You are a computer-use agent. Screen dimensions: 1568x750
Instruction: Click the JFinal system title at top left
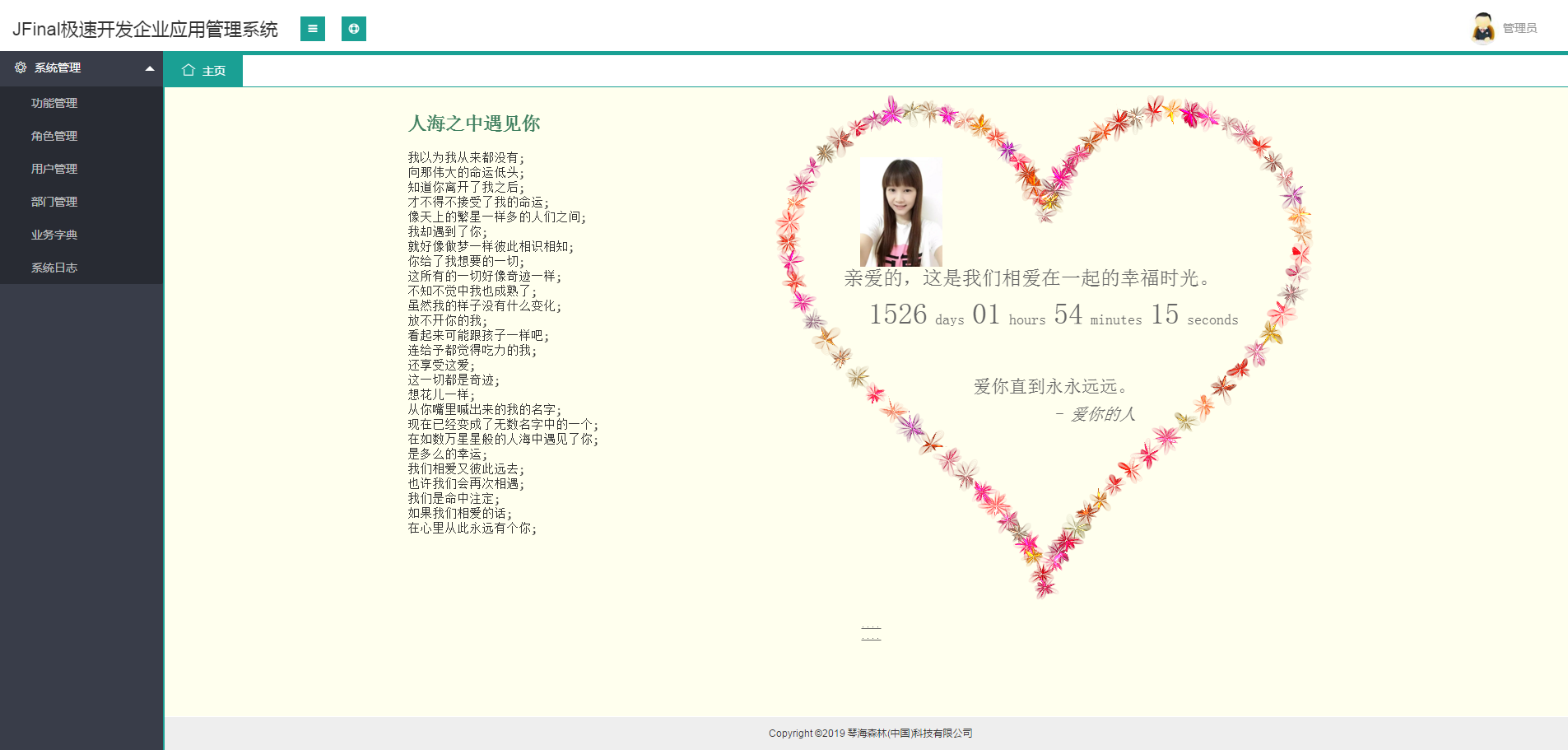point(145,28)
